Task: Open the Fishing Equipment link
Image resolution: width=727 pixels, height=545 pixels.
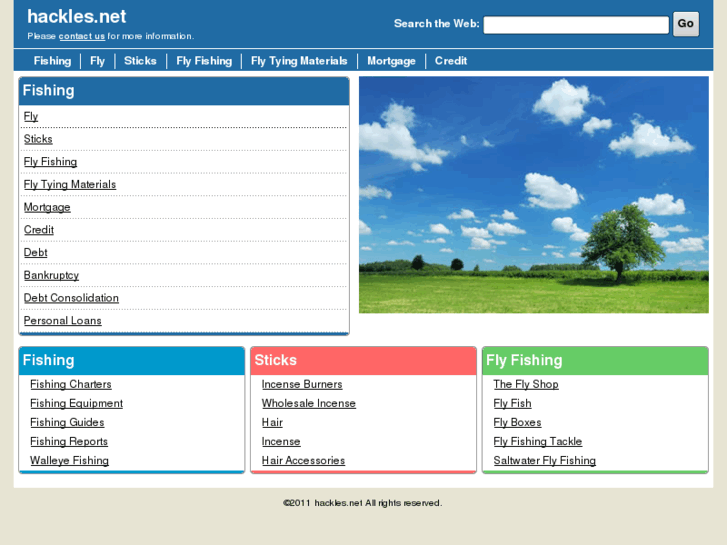Action: tap(77, 404)
